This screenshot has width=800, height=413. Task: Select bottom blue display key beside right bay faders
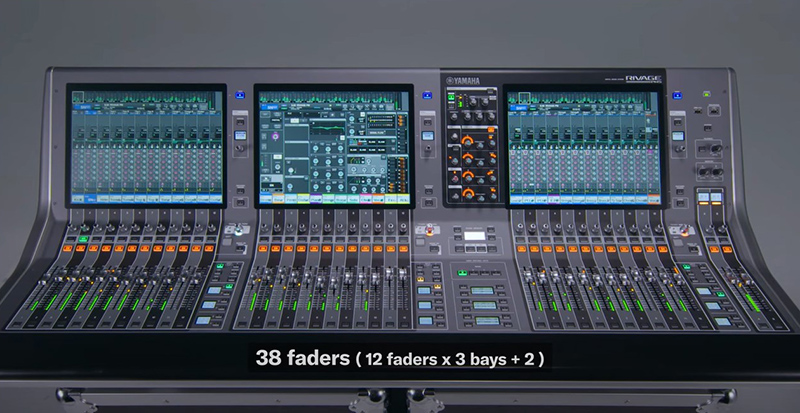click(722, 322)
